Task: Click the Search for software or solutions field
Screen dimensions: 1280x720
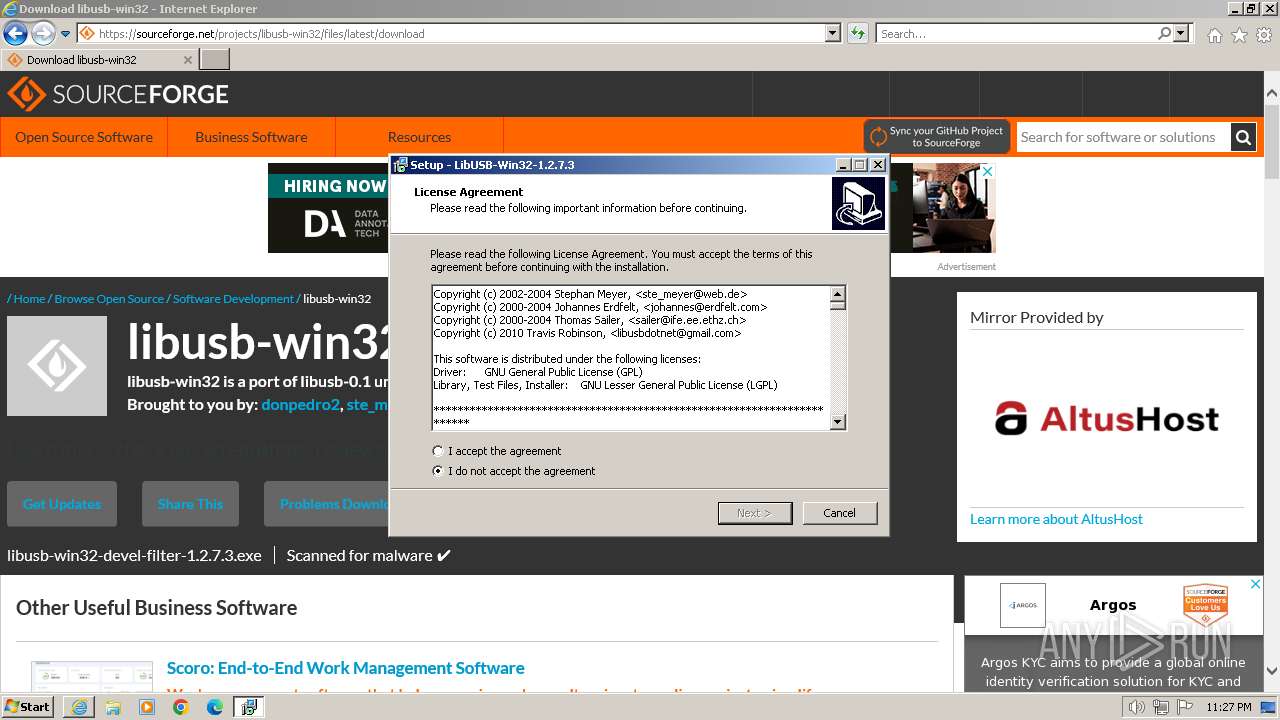Action: click(1123, 137)
